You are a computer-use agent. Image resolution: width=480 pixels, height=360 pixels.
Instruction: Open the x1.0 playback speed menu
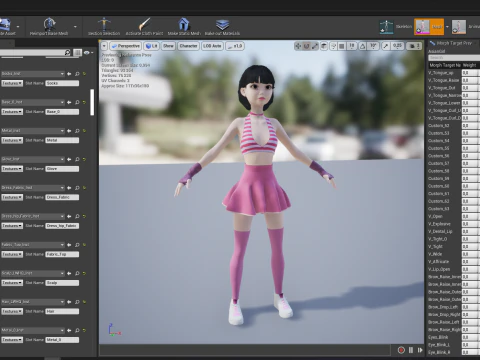(x=235, y=46)
